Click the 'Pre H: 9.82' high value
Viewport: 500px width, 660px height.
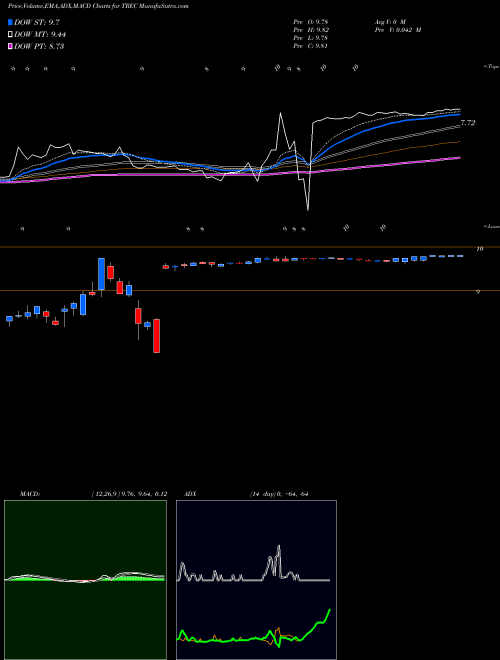click(312, 30)
